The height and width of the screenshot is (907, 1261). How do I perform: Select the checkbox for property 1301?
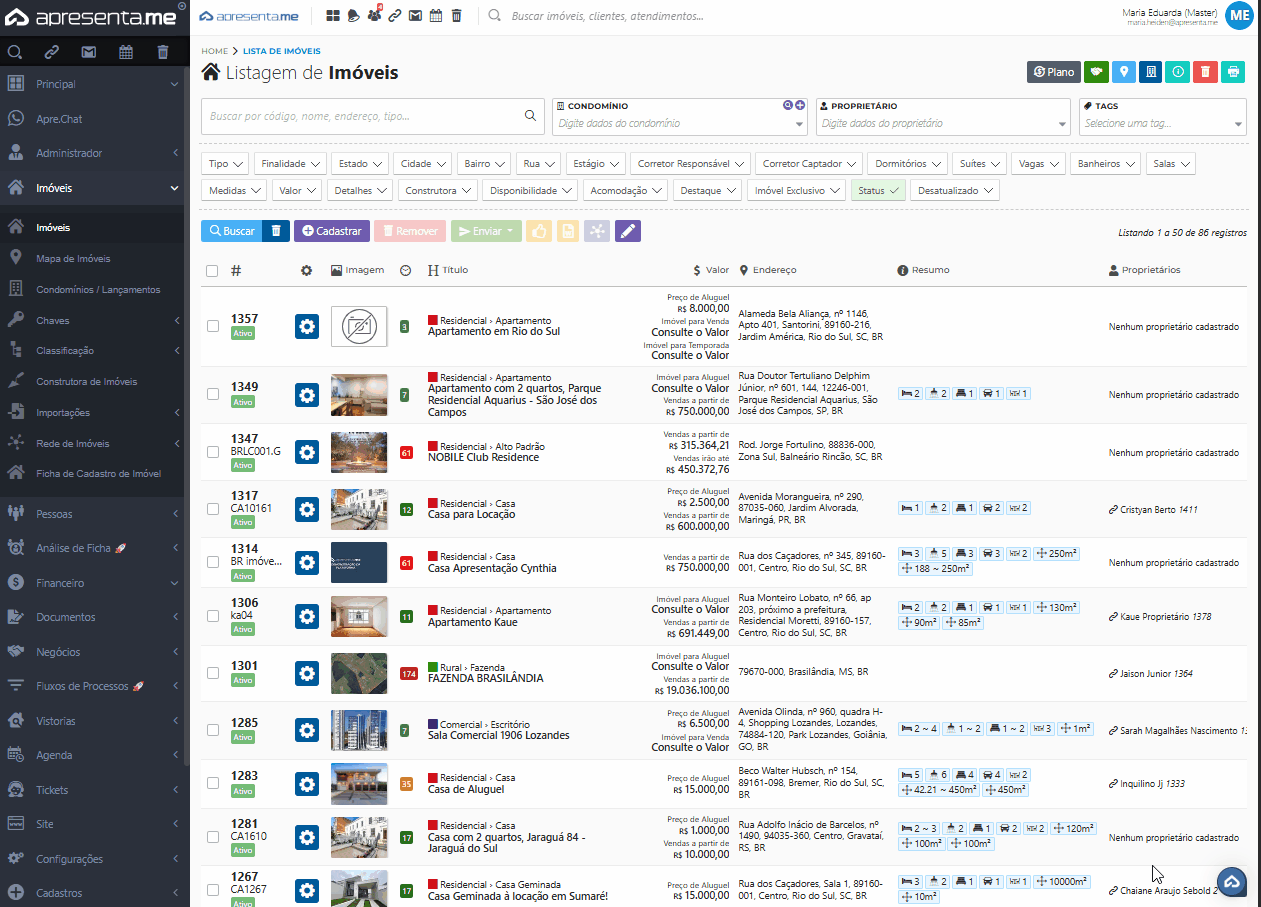point(213,673)
